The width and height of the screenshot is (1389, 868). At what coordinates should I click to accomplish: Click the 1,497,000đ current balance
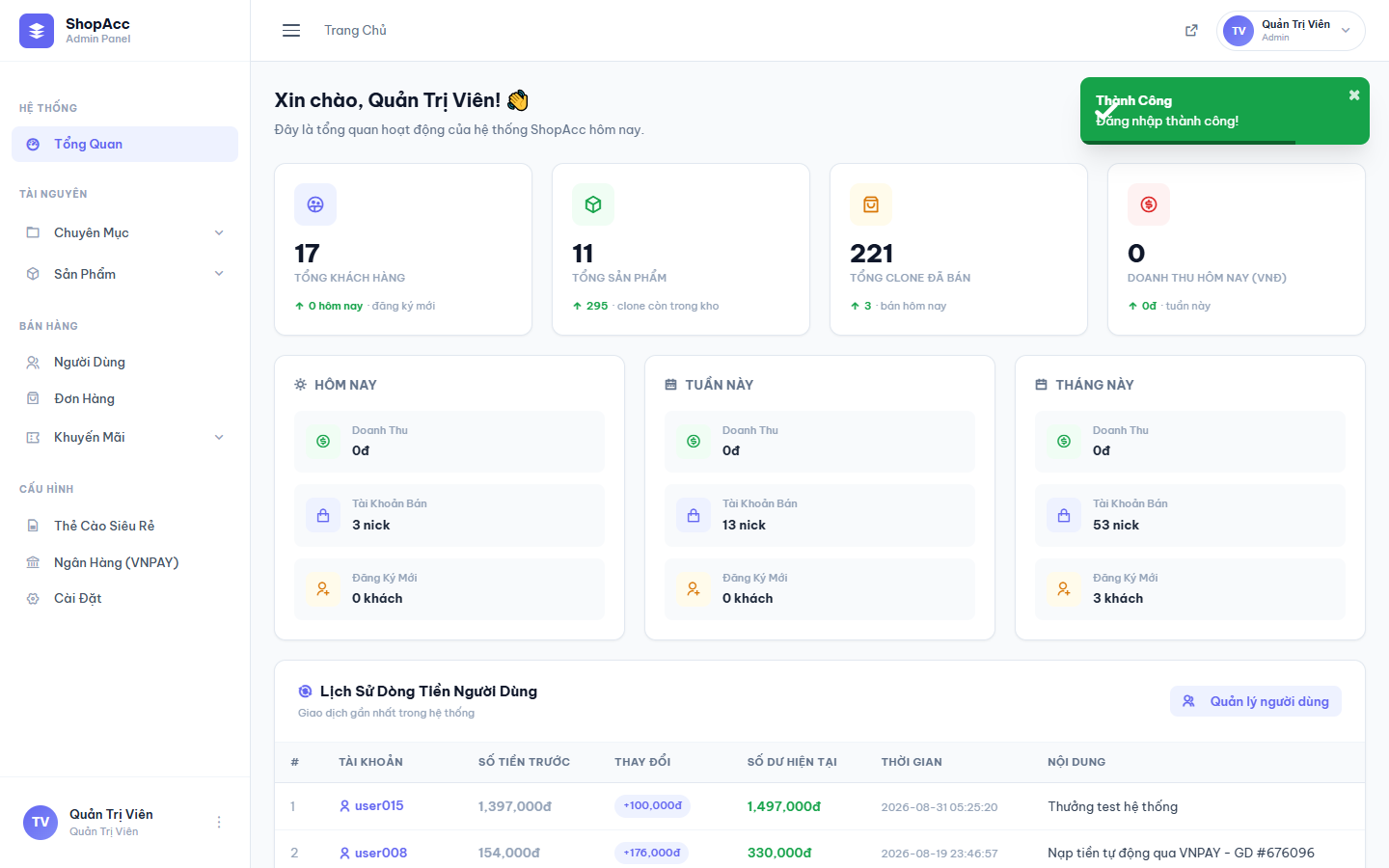(783, 806)
